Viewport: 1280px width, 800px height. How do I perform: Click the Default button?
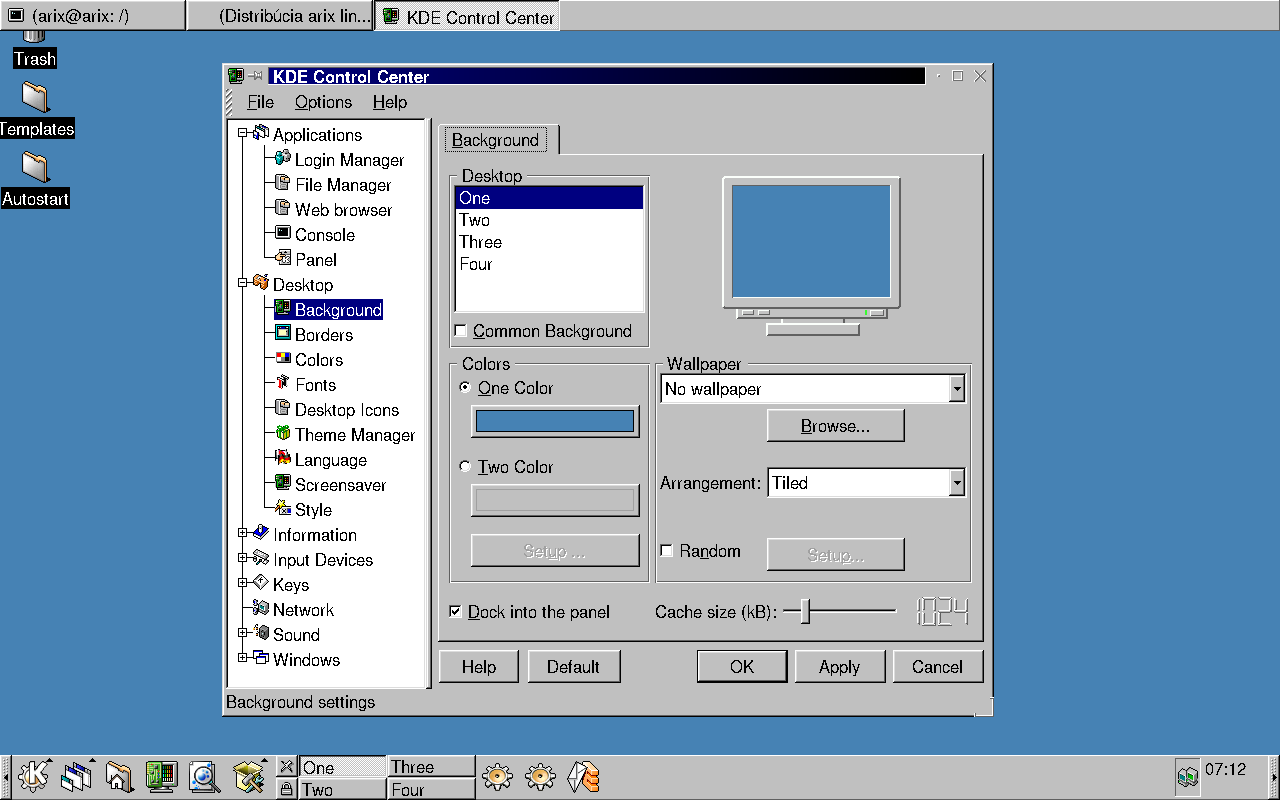574,667
